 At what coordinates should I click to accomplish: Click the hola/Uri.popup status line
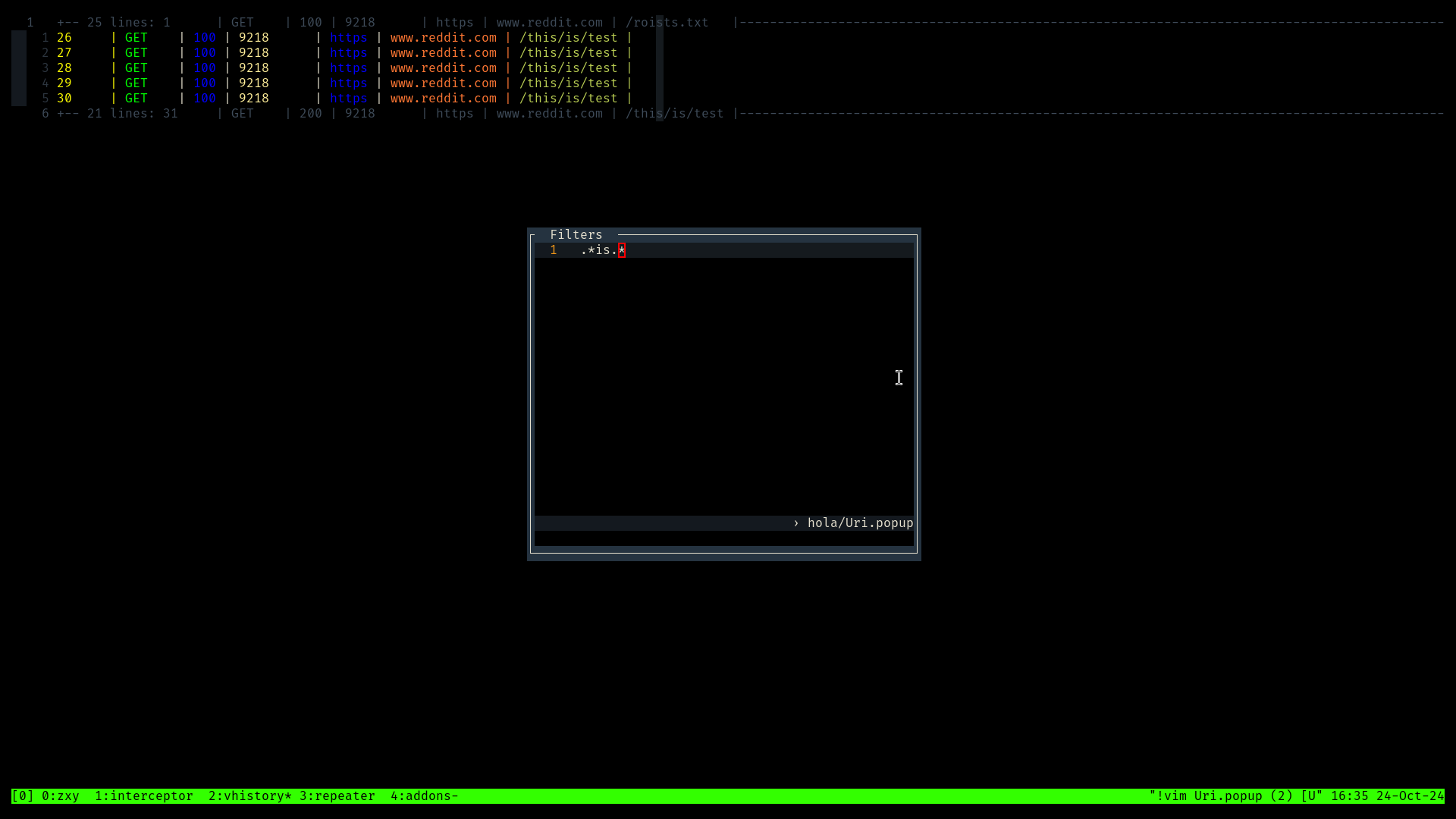[859, 523]
